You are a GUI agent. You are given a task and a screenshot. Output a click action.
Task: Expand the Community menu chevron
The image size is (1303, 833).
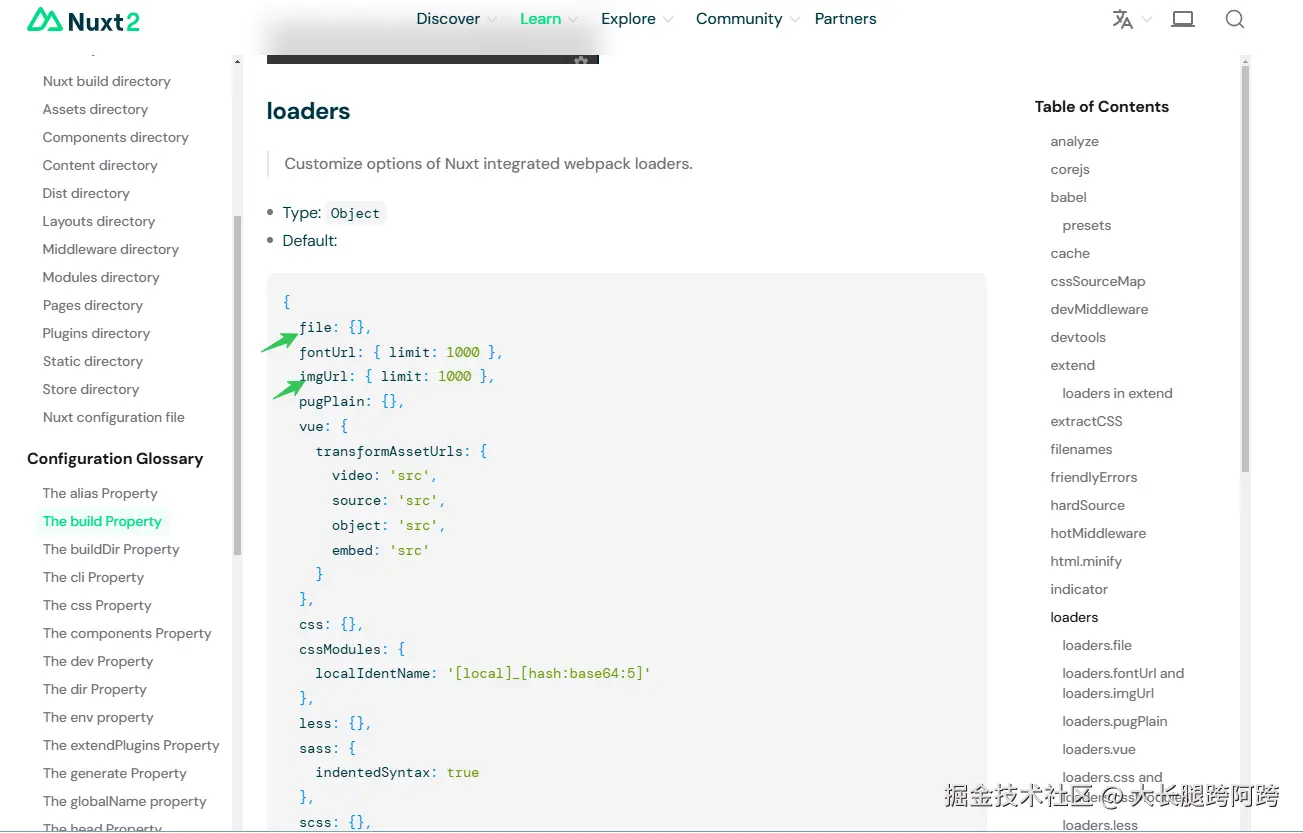[795, 19]
